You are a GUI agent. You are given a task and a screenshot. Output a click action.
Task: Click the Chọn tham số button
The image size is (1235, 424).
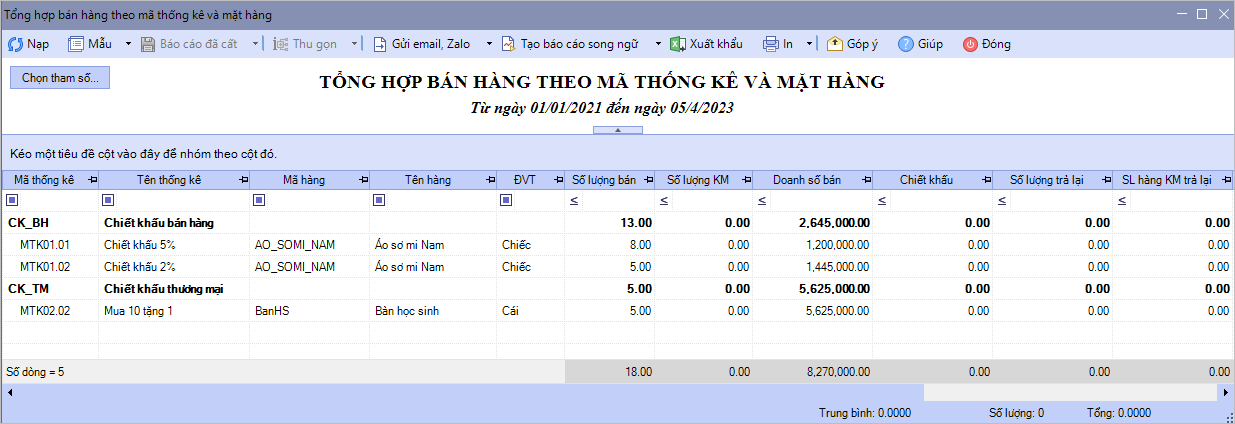coord(60,79)
